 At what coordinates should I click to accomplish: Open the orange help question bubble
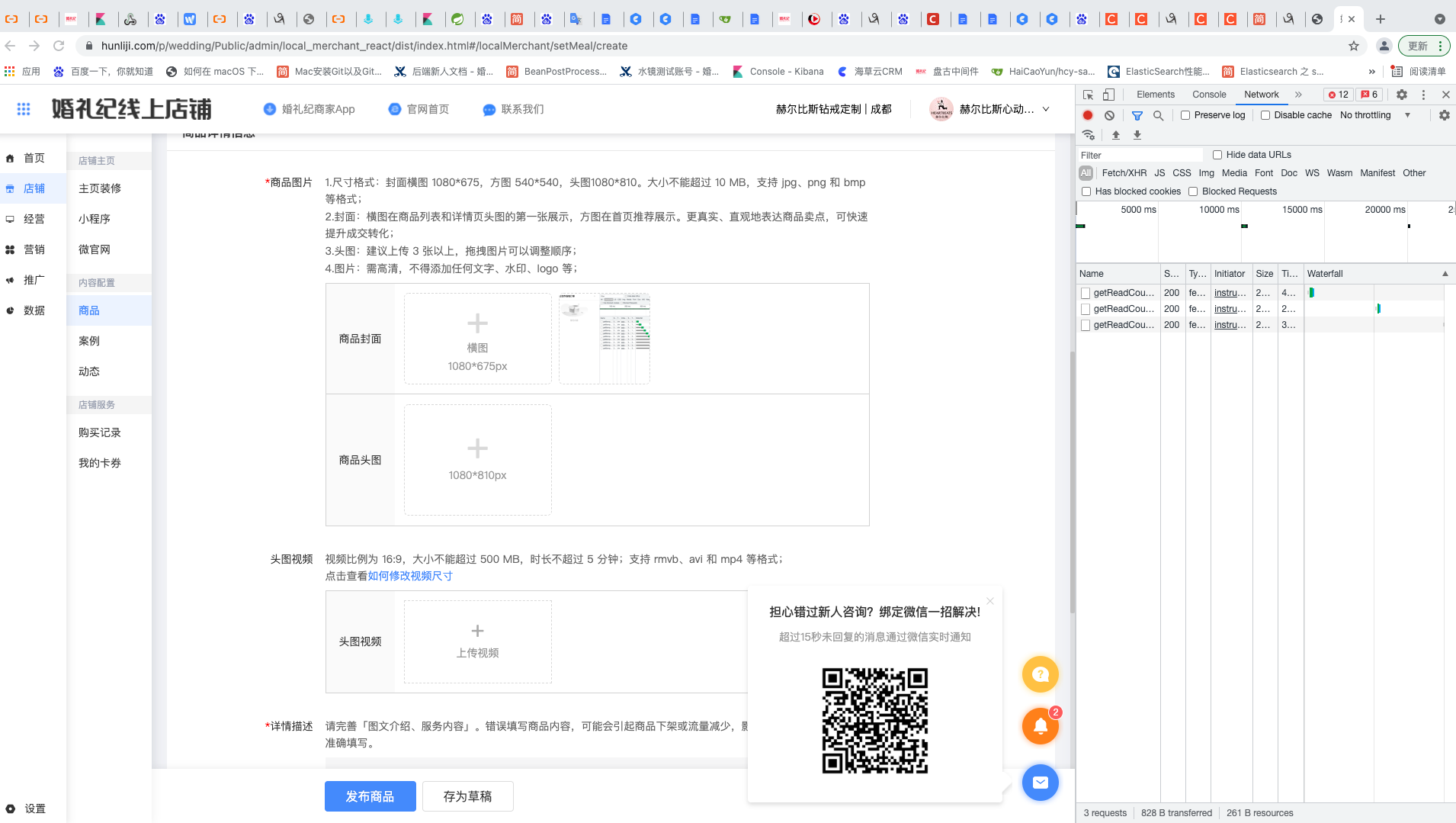(x=1040, y=674)
